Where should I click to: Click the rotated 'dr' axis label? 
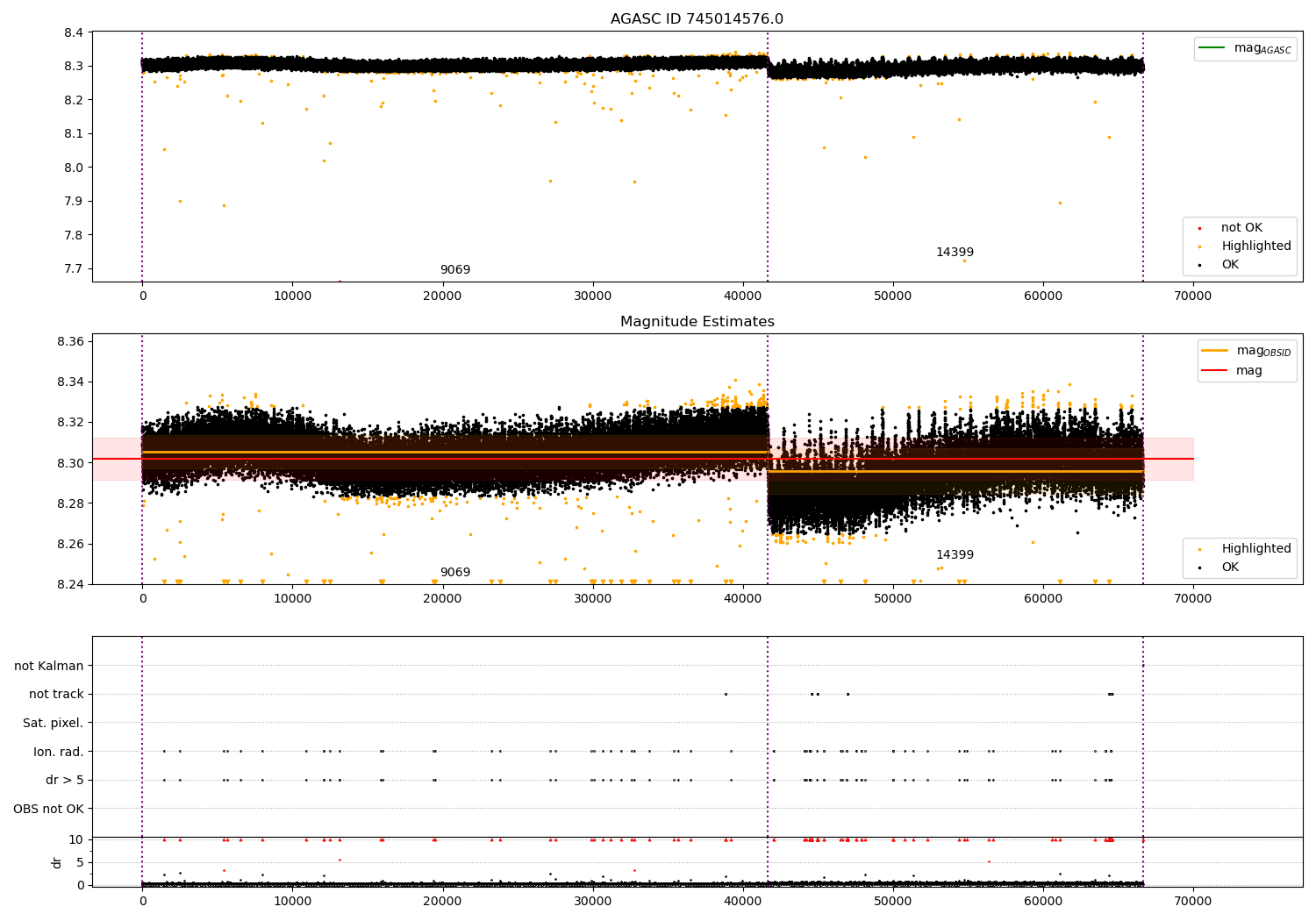click(57, 862)
